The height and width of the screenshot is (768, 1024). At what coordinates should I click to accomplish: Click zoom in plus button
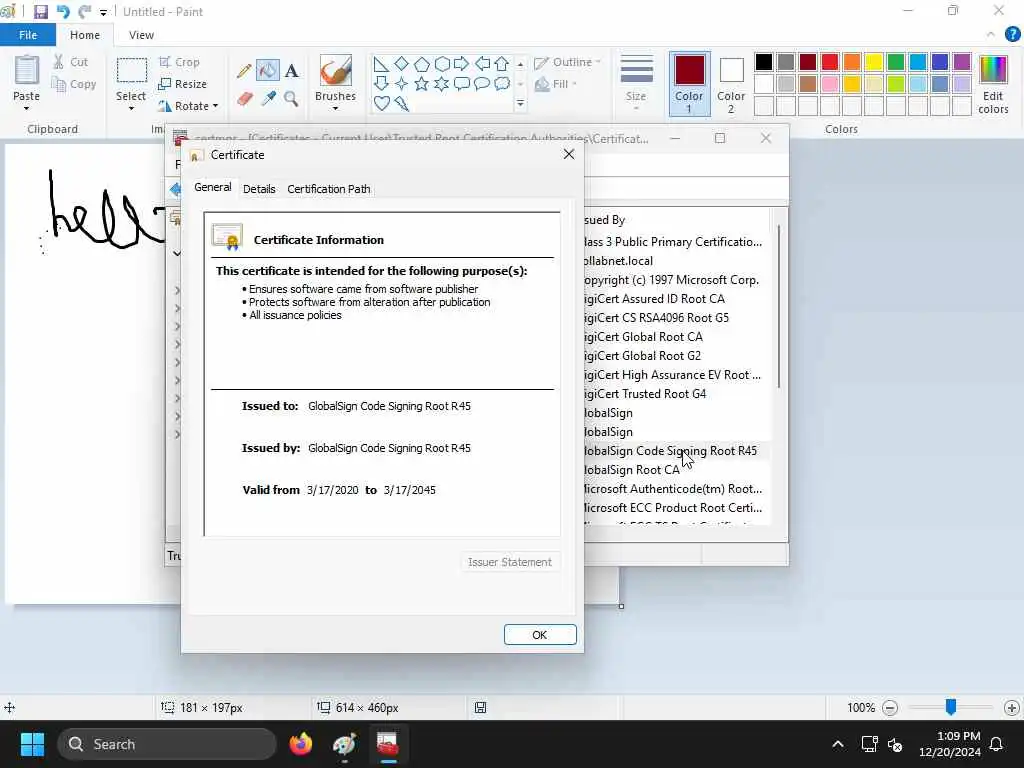[1012, 708]
